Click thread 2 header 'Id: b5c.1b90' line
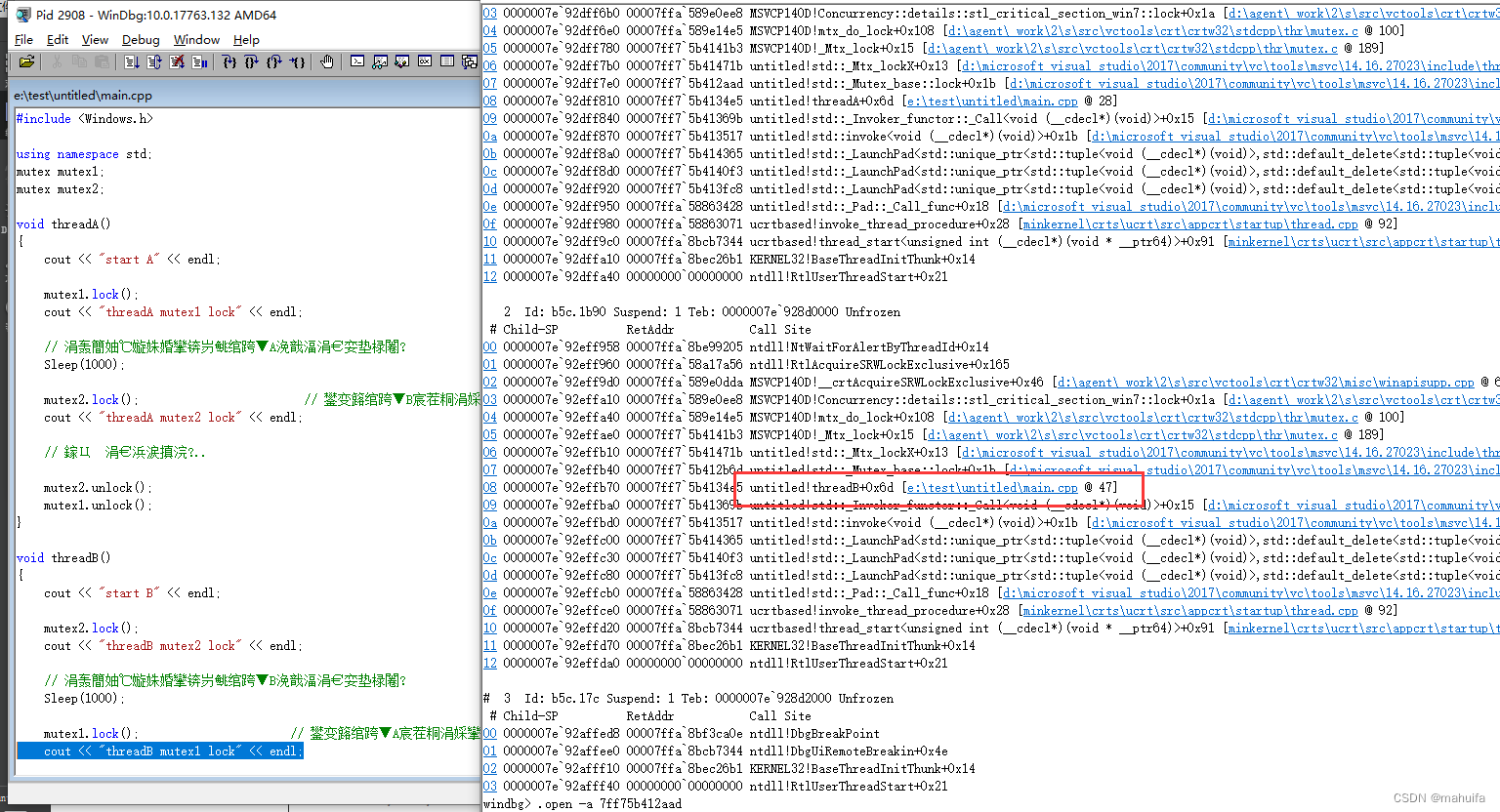Viewport: 1500px width, 812px height. tap(701, 312)
